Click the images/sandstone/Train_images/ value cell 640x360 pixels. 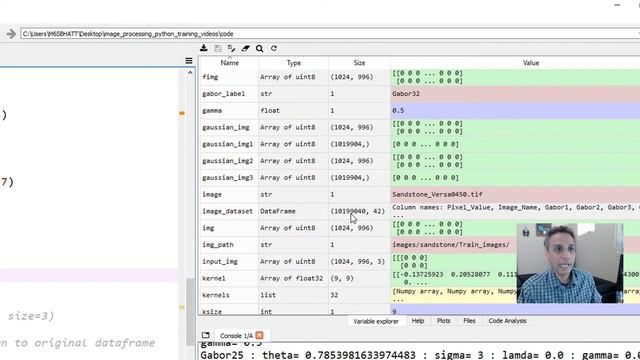(x=453, y=244)
